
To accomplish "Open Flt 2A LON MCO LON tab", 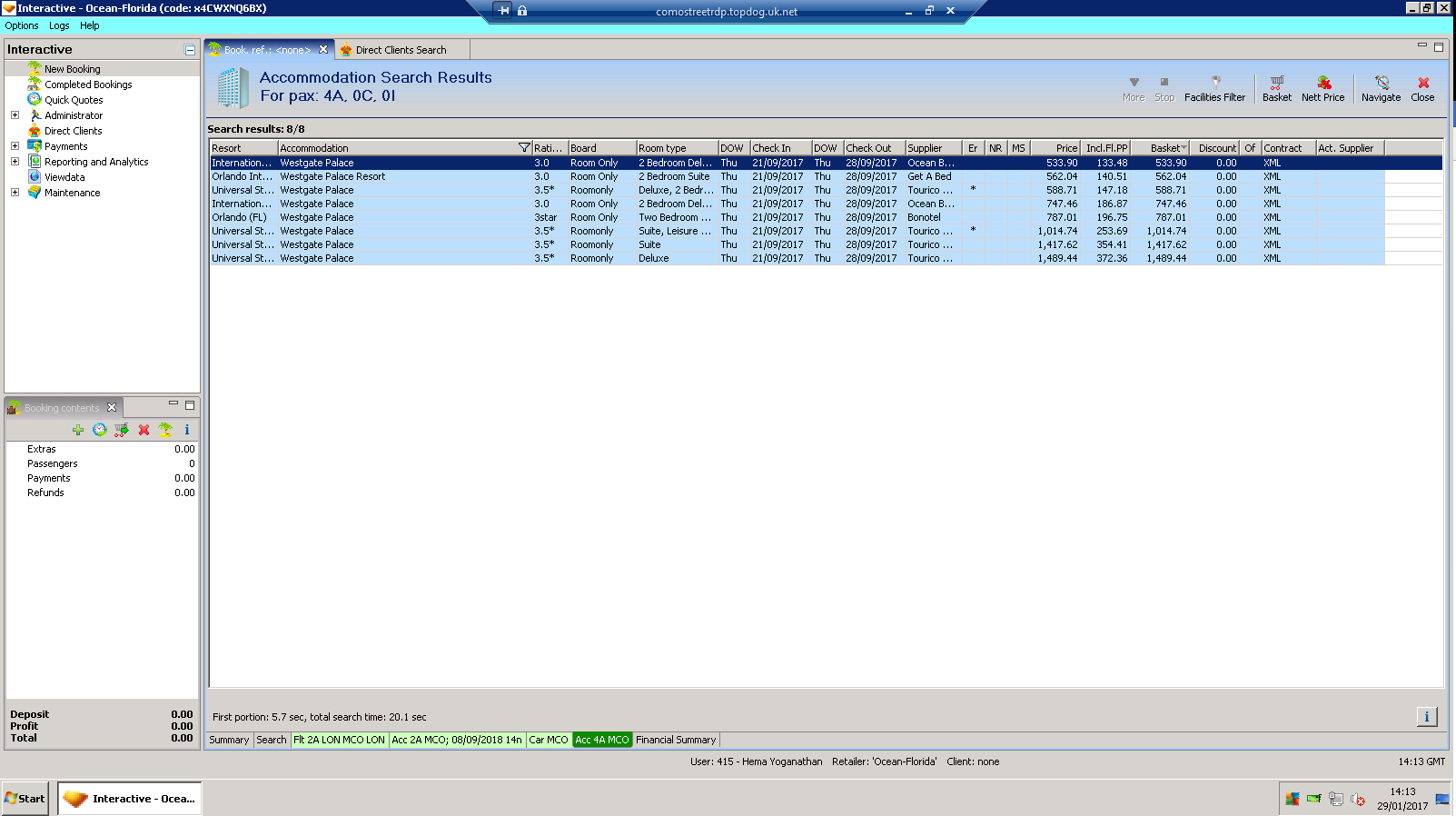I will (339, 740).
